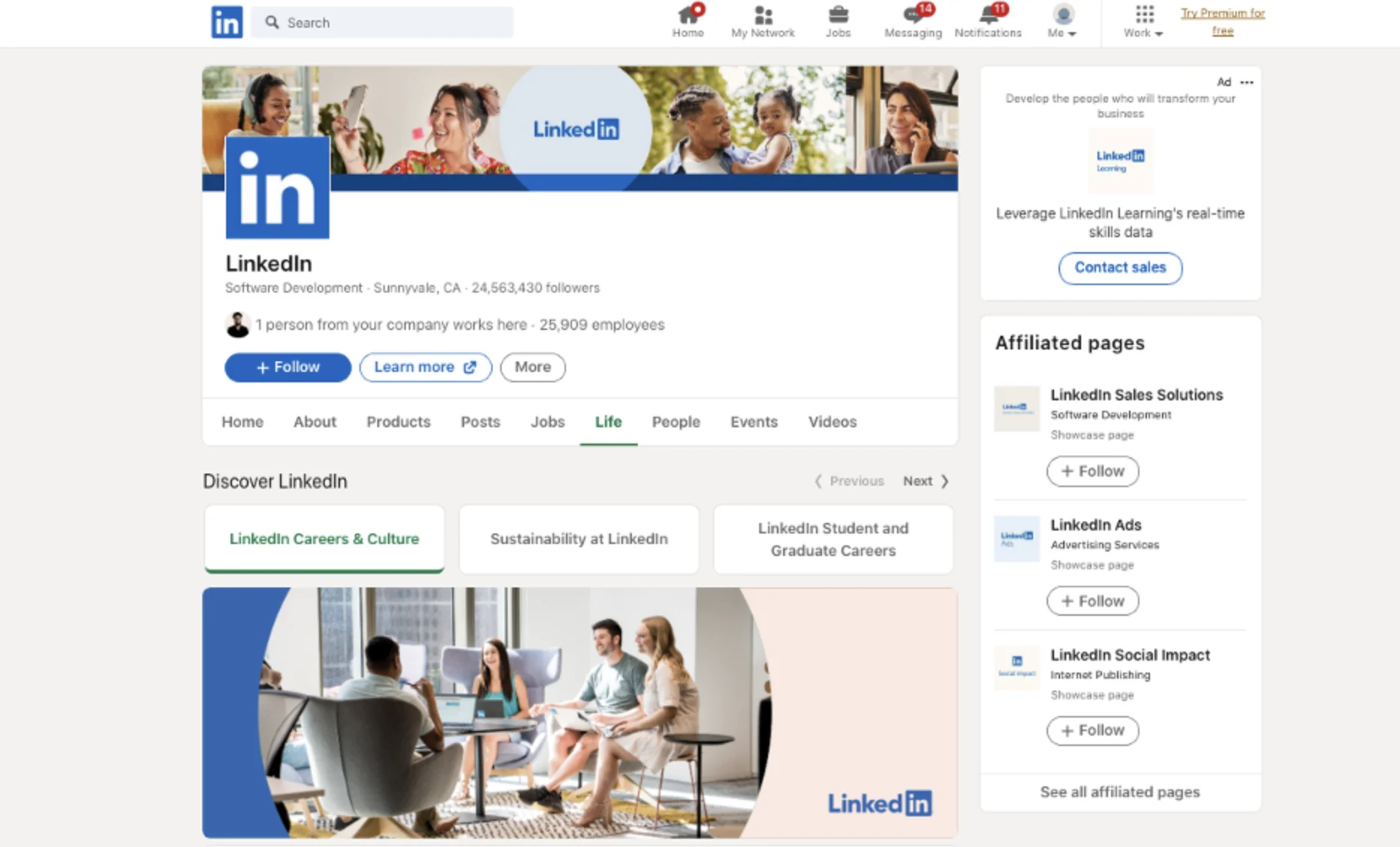The width and height of the screenshot is (1400, 847).
Task: Select the Life tab
Action: click(608, 422)
